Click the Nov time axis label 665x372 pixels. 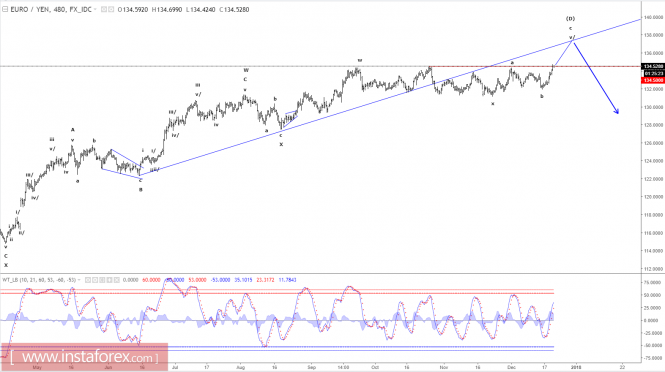click(444, 367)
